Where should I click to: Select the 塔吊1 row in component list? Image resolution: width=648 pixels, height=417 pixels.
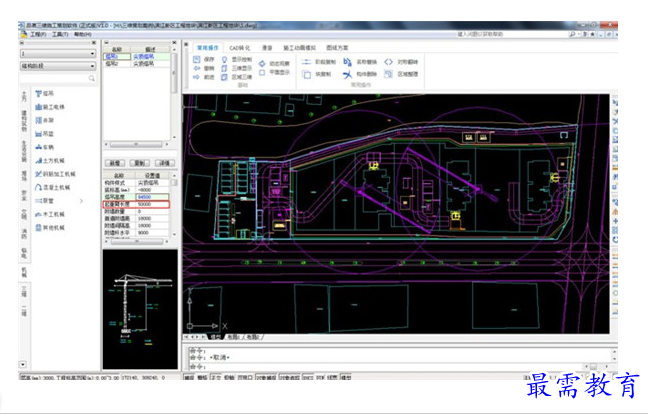(136, 57)
